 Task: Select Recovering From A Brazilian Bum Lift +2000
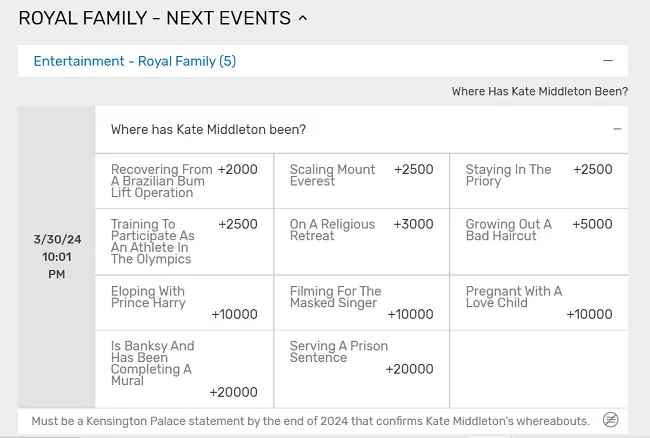point(184,181)
